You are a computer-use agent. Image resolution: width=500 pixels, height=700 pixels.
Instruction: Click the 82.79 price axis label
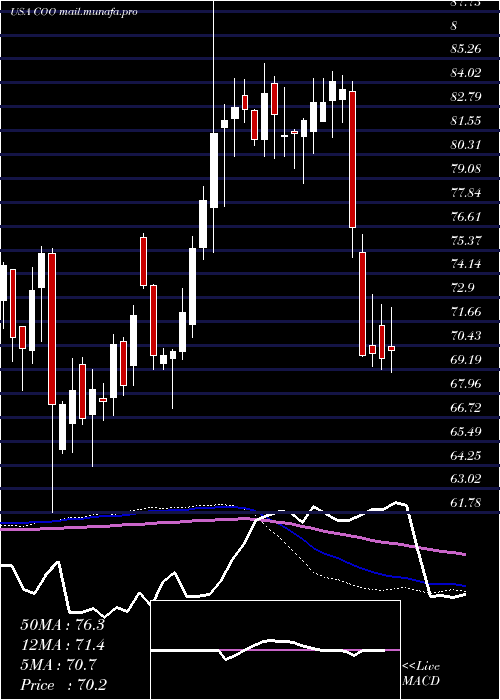click(466, 96)
